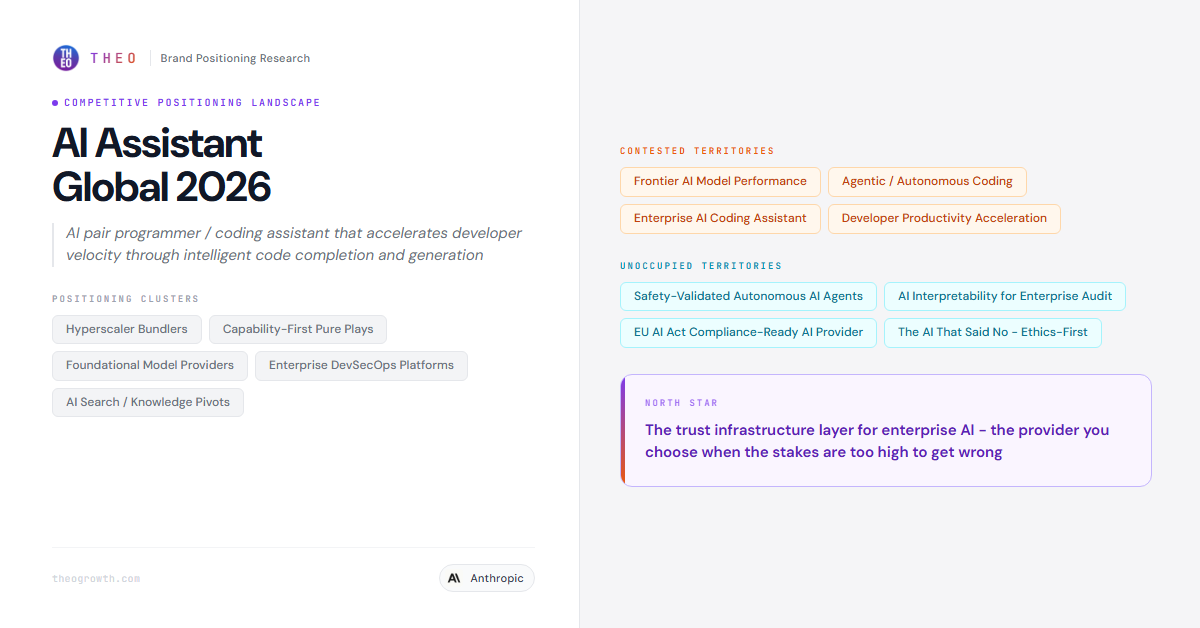This screenshot has width=1200, height=628.
Task: Select the Foundational Model Providers chip
Action: coord(150,365)
